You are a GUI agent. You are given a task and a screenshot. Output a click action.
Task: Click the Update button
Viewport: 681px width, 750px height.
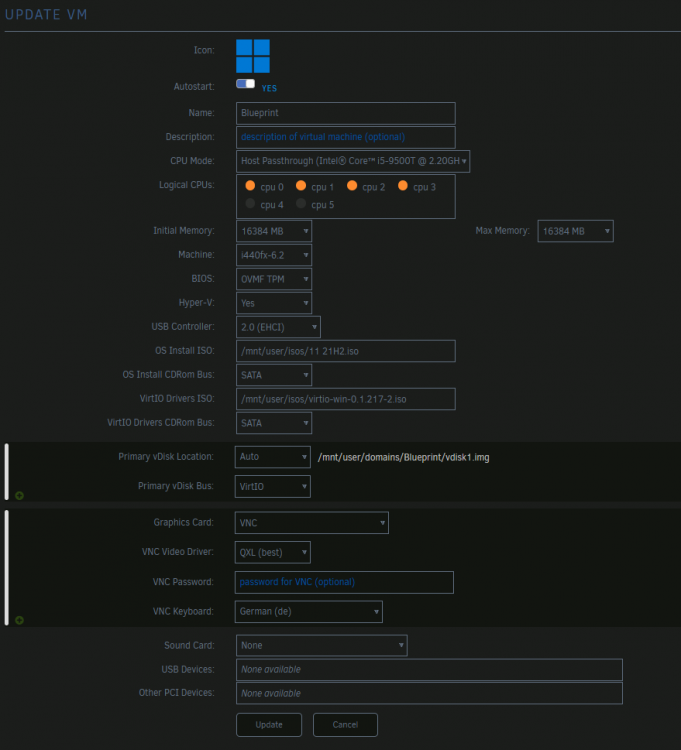tap(269, 725)
